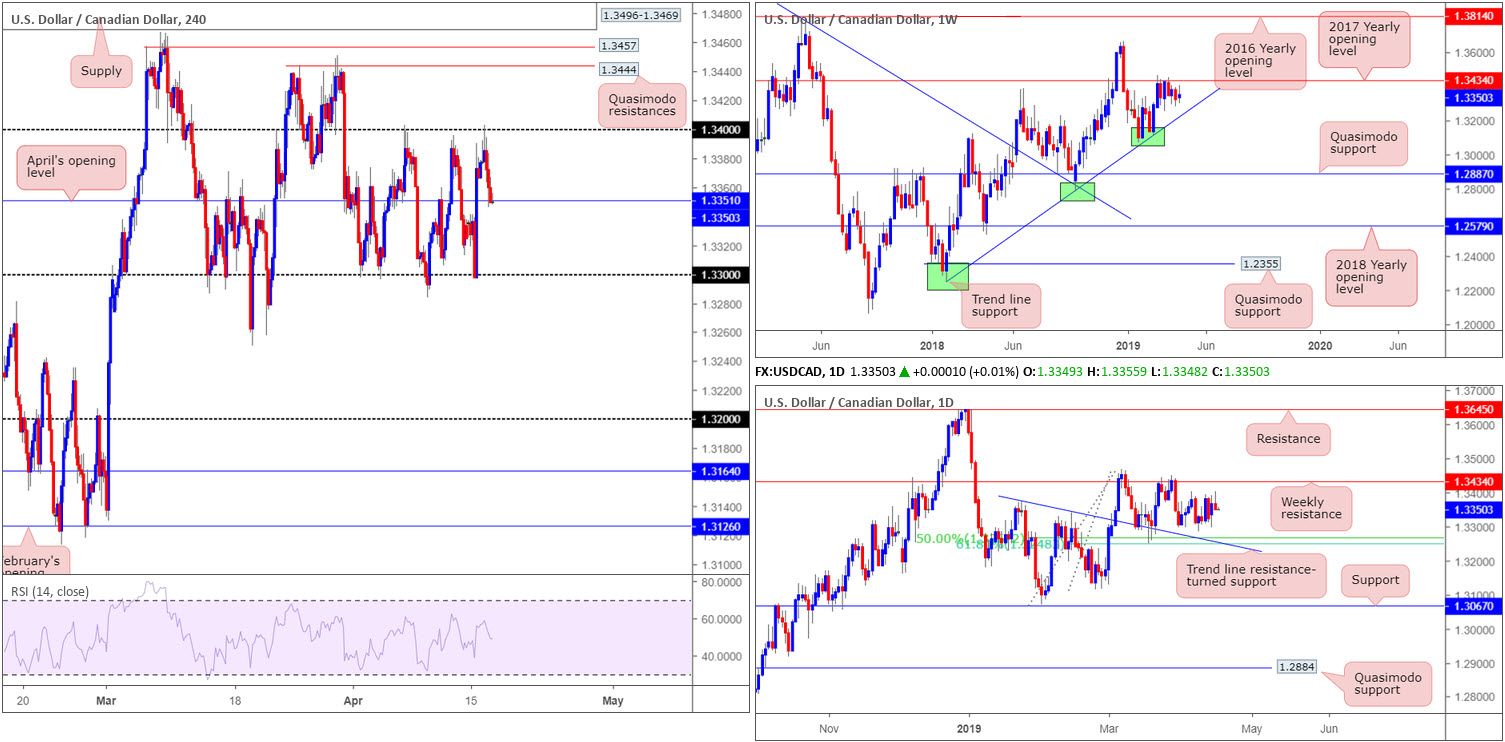1505x742 pixels.
Task: Click the 1.33503 tag on the daily chart
Action: click(1475, 509)
